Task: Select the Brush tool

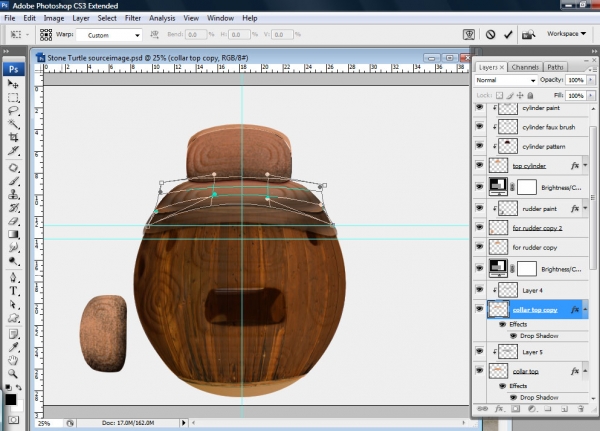Action: 13,181
